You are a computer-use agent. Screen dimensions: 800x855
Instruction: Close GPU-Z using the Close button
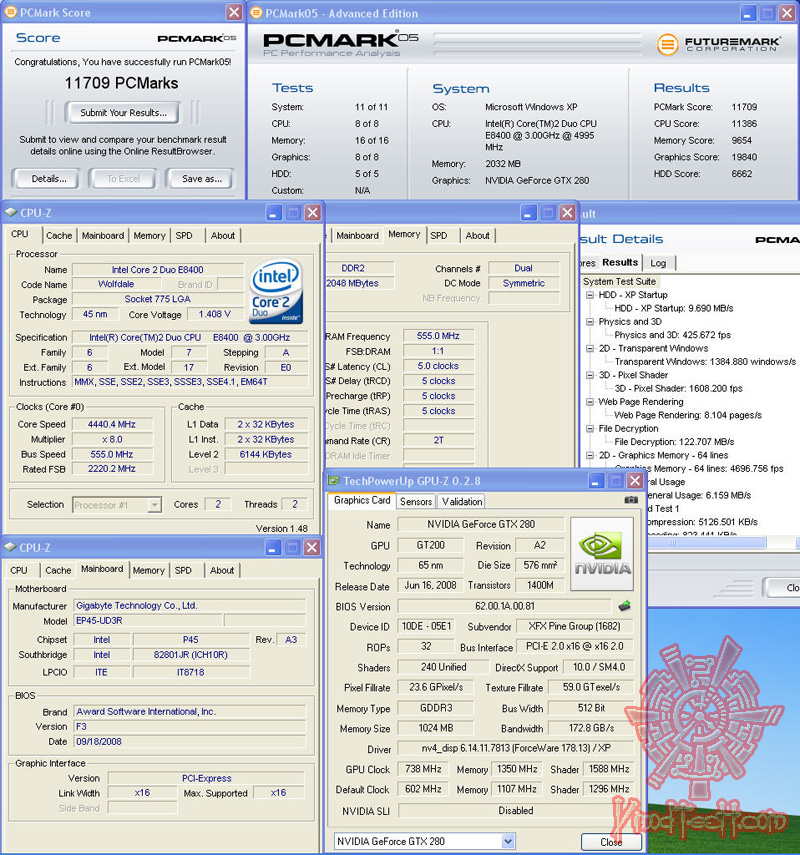pyautogui.click(x=611, y=842)
